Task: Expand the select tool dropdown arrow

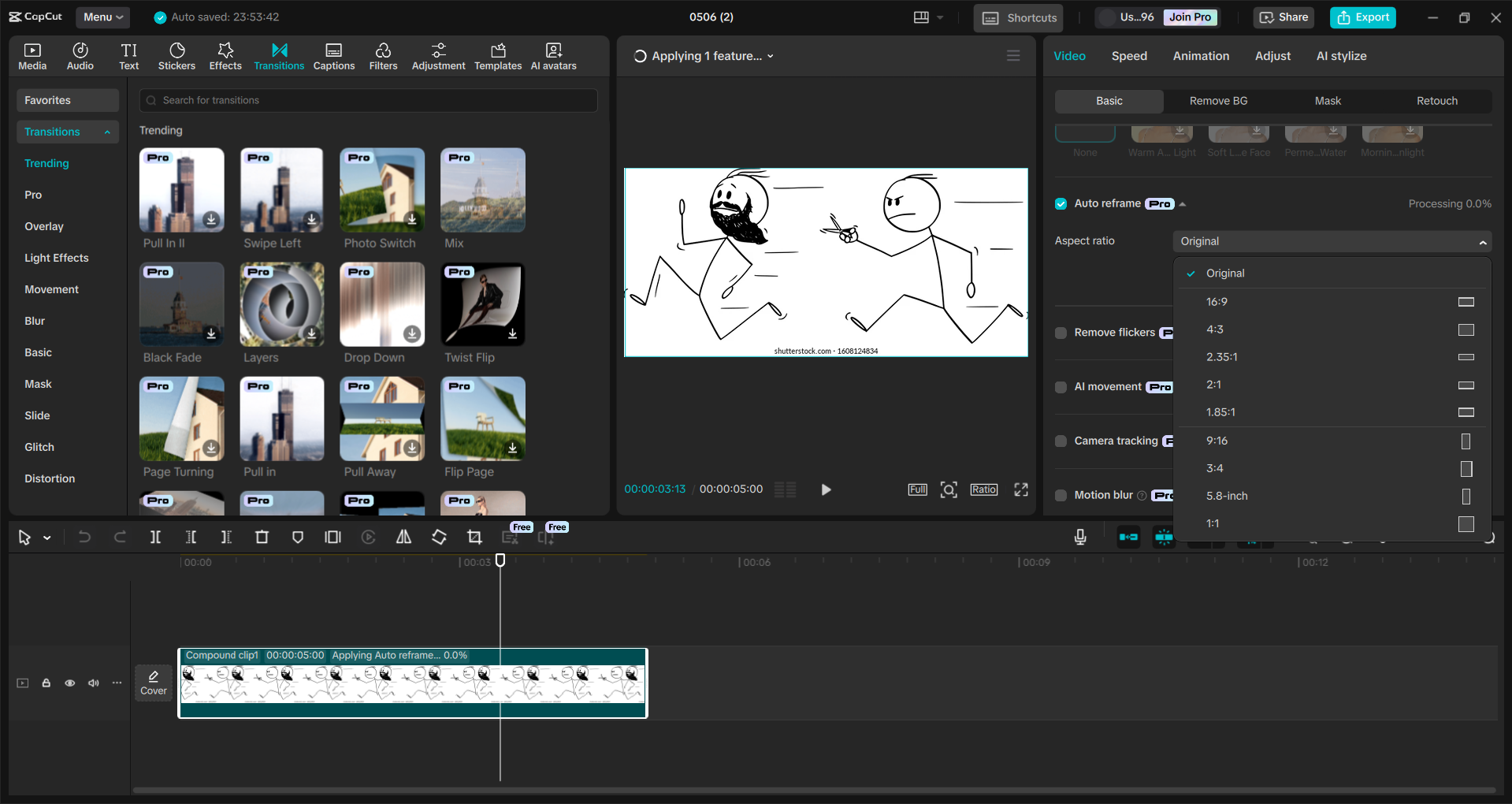Action: coord(45,537)
